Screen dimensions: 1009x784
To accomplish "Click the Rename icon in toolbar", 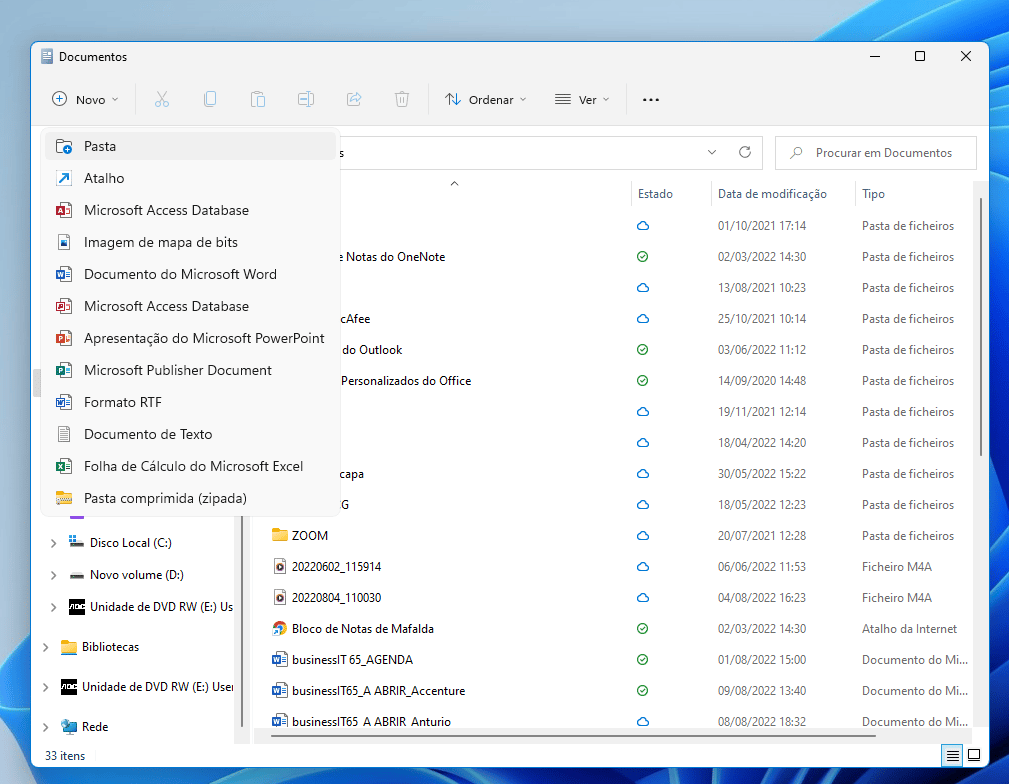I will 306,99.
